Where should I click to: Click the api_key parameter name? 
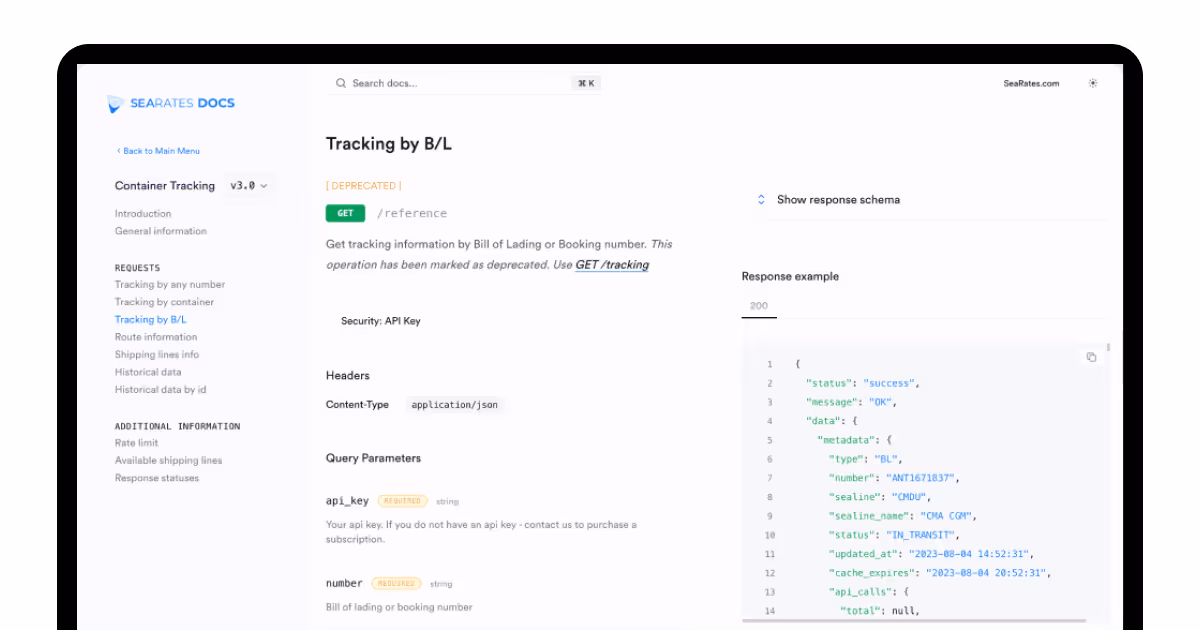click(x=347, y=501)
